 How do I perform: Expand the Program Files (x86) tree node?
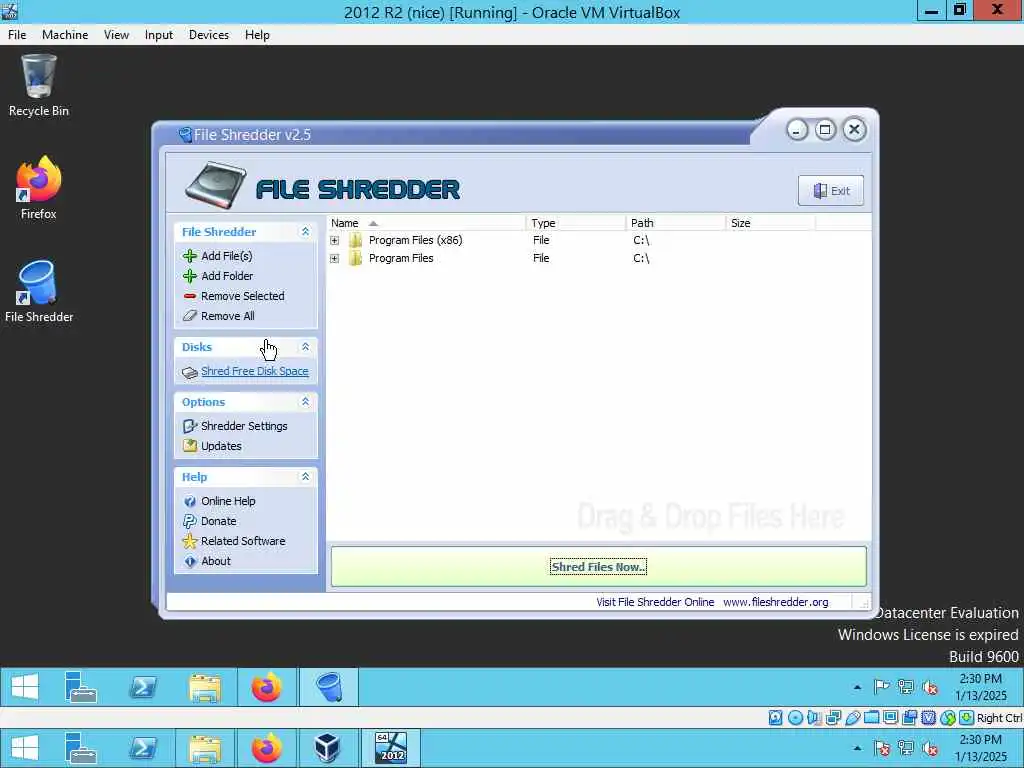(334, 240)
